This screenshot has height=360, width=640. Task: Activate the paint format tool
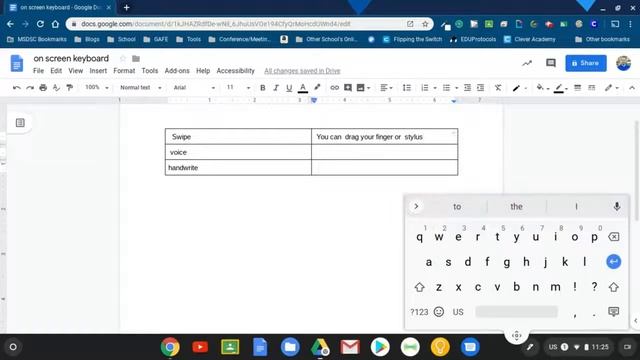click(70, 88)
